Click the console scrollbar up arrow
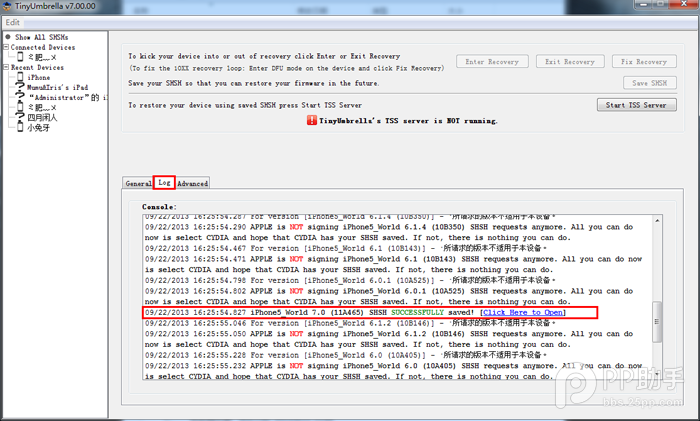 pyautogui.click(x=657, y=221)
